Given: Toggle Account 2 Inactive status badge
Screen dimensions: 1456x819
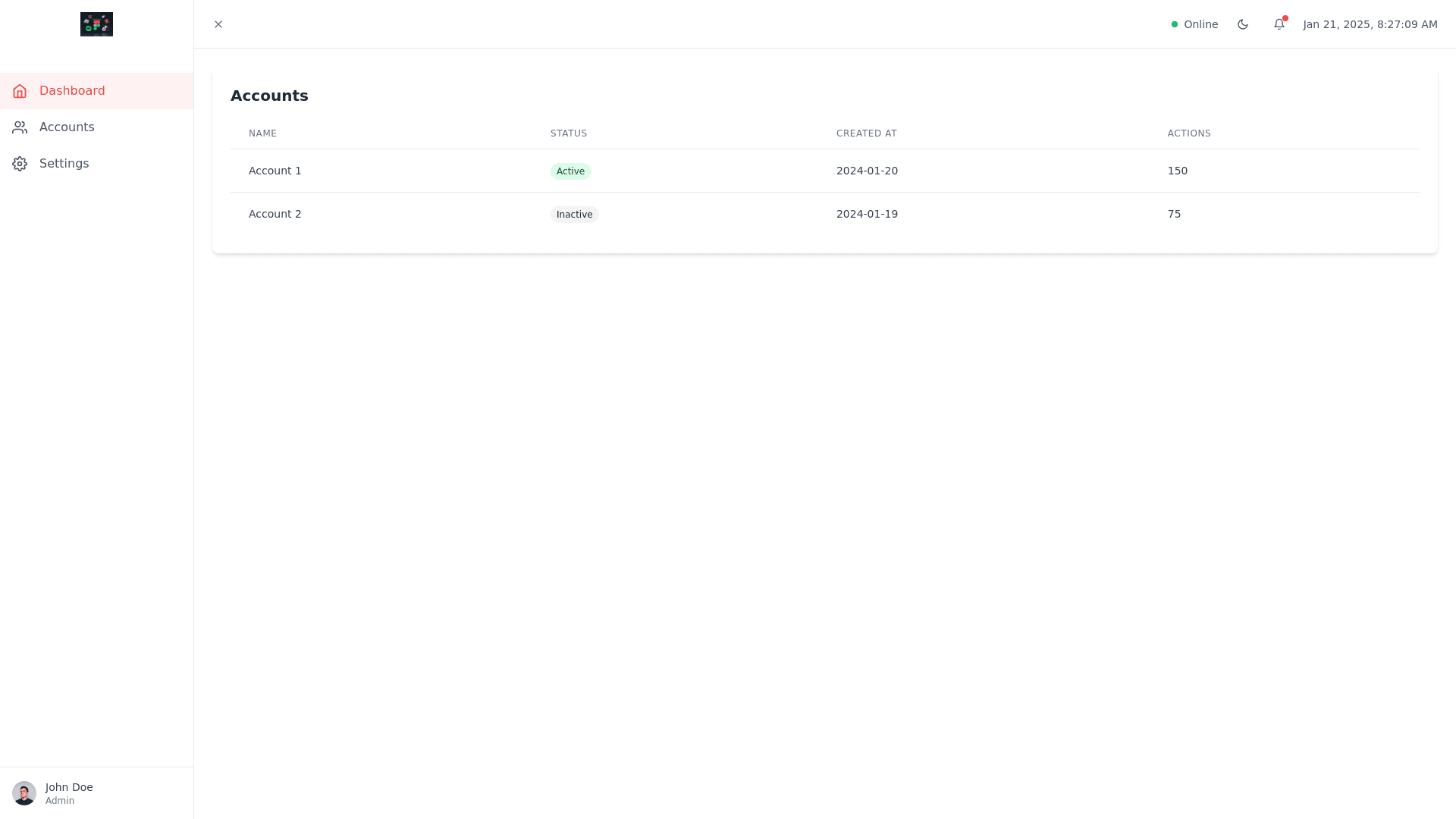Looking at the screenshot, I should [x=574, y=214].
